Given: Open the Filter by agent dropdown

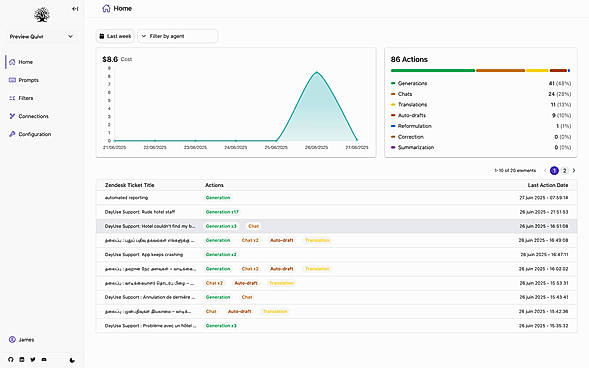Looking at the screenshot, I should click(177, 36).
